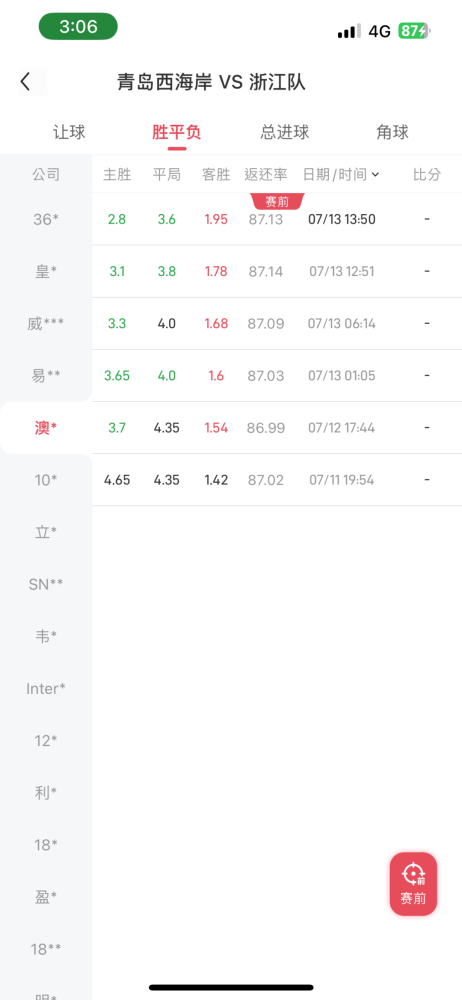The image size is (462, 1000).
Task: Select company 利* in sidebar
Action: point(46,792)
